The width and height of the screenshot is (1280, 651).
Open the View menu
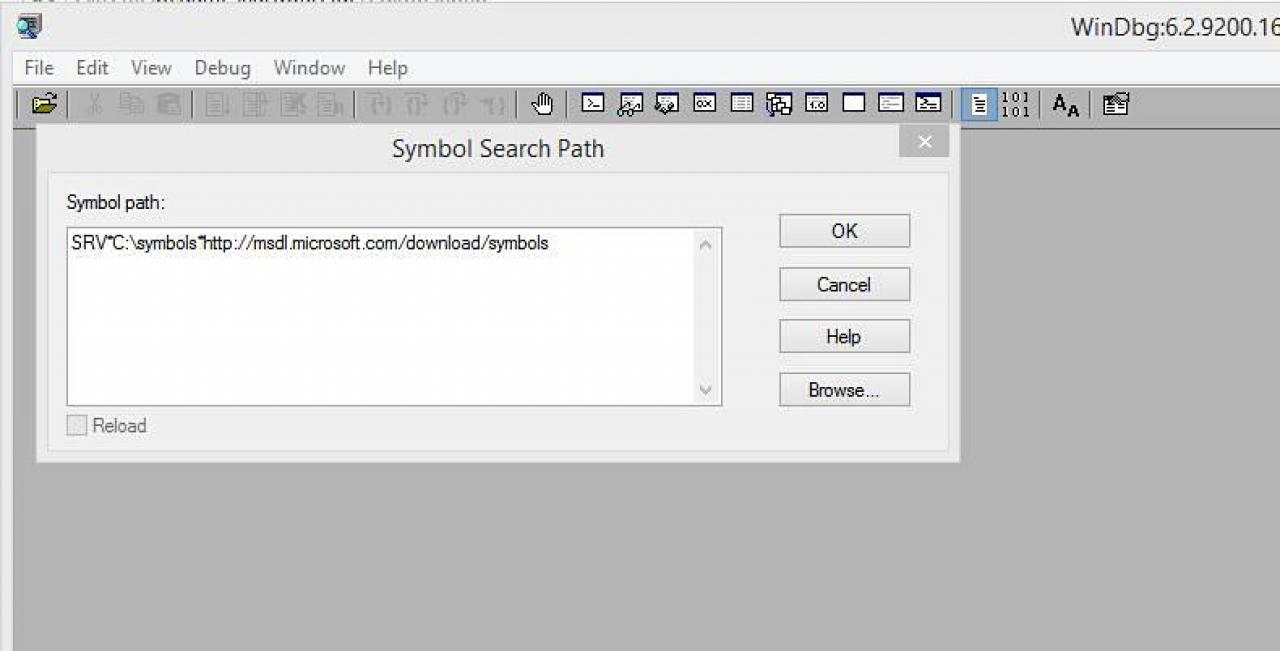click(x=151, y=68)
